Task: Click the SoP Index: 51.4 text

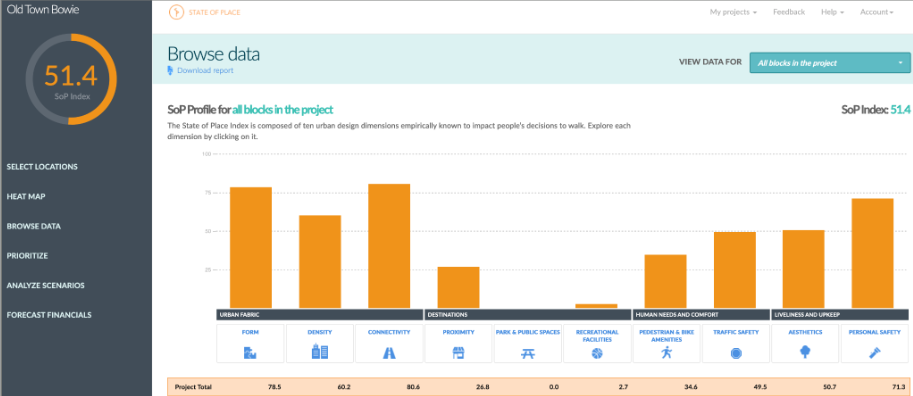Action: (x=875, y=109)
